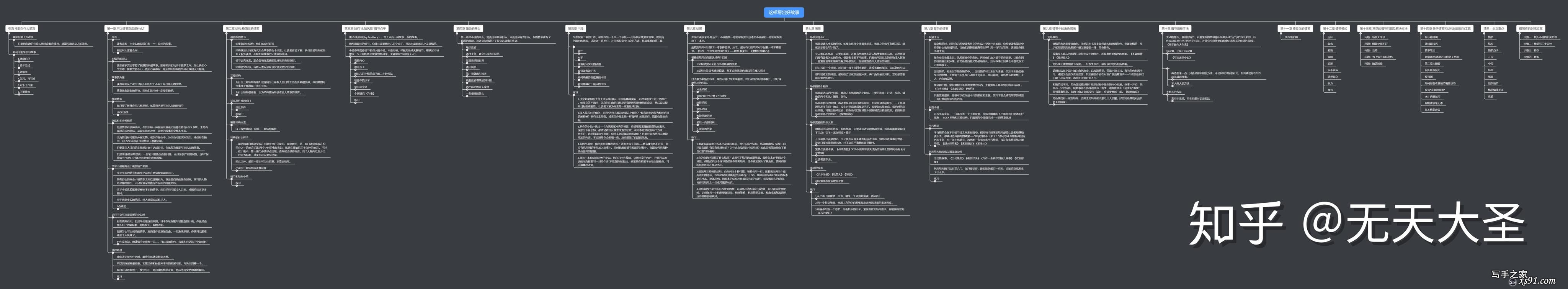
Task: Click the 问题:场景太平淡 node
Action: (1375, 38)
